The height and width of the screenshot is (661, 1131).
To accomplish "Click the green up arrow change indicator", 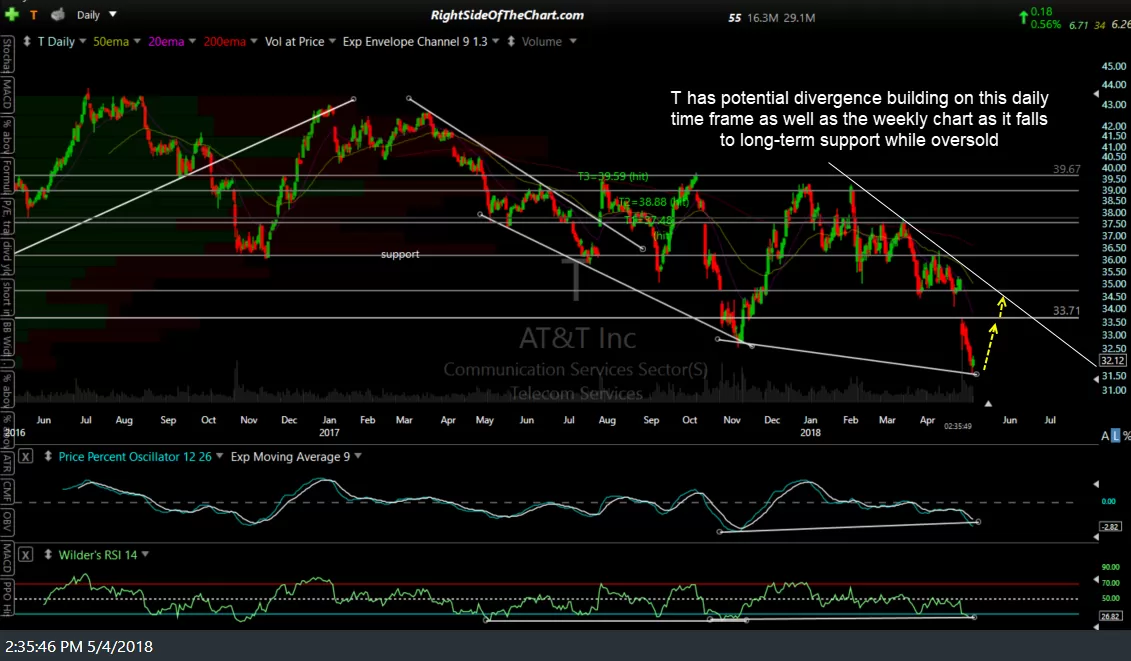I will coord(1024,18).
